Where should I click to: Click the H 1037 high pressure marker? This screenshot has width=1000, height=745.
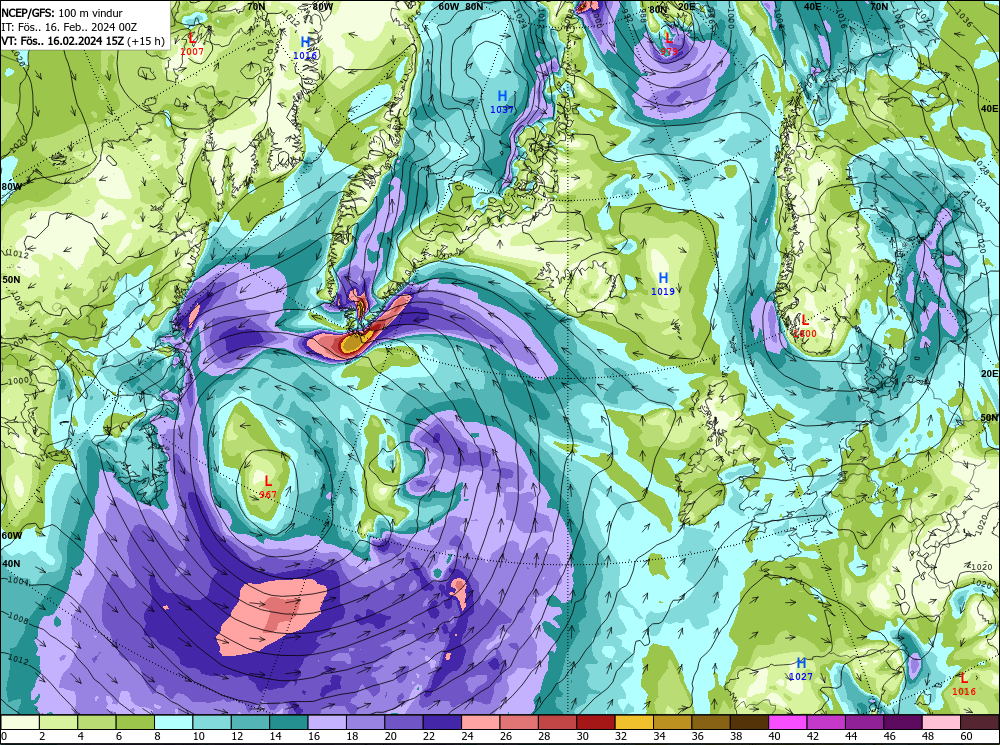click(x=502, y=102)
